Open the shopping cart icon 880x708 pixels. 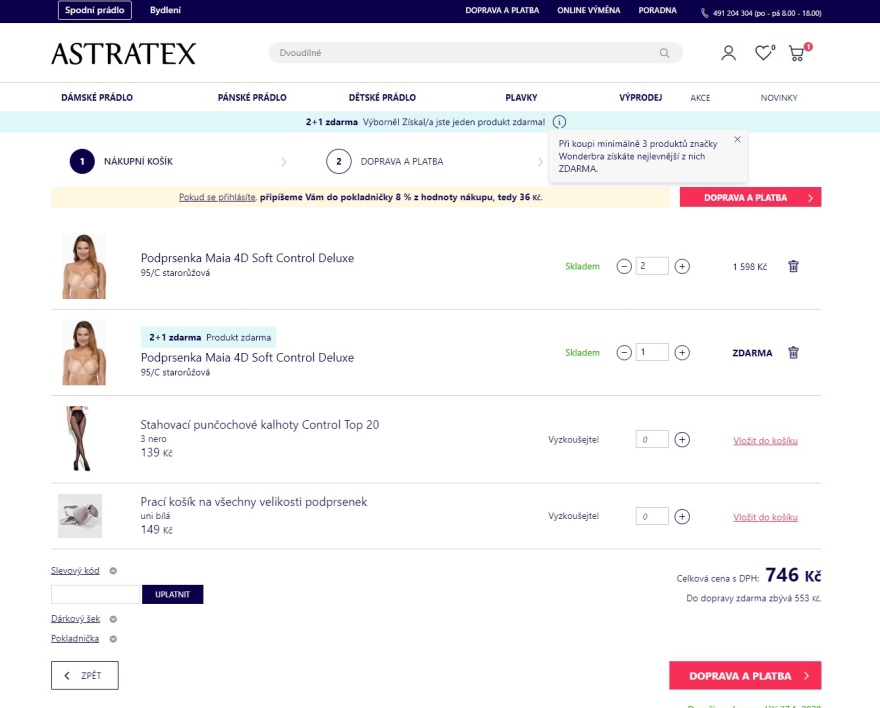pyautogui.click(x=799, y=52)
